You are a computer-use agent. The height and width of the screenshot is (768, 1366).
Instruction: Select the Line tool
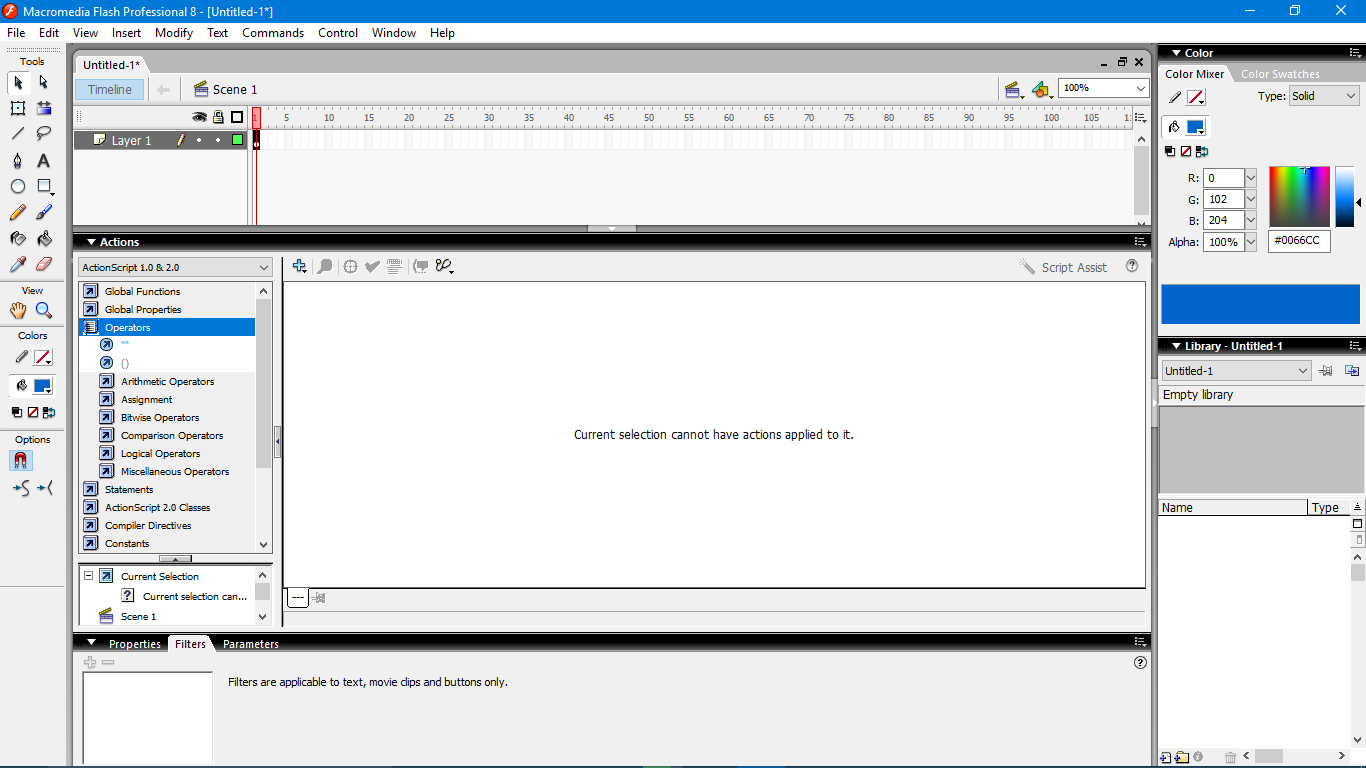(x=18, y=134)
